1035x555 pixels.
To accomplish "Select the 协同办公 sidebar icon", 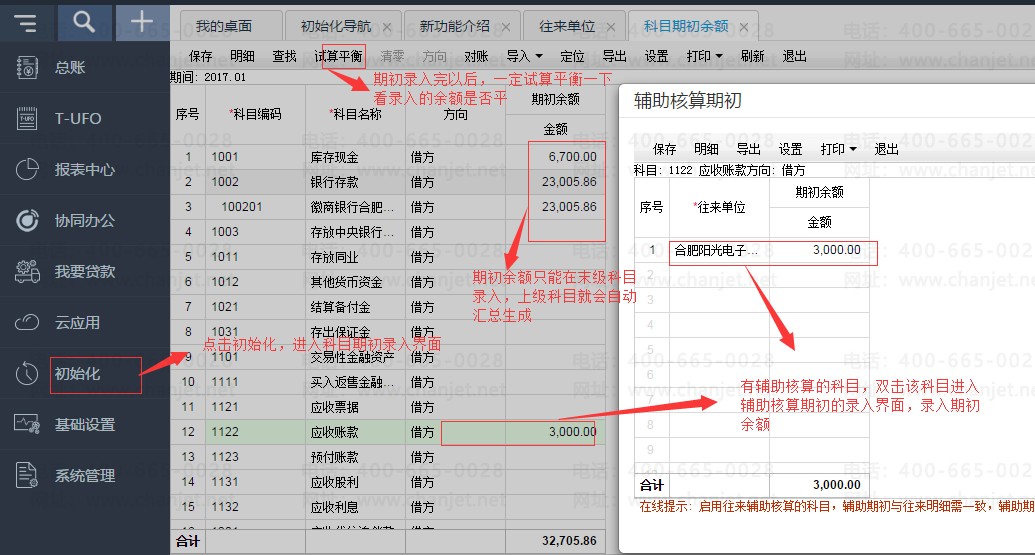I will point(27,220).
